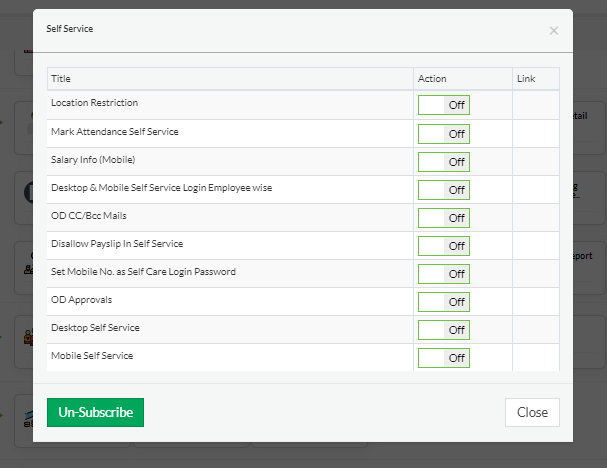Viewport: 607px width, 468px height.
Task: Click the Close button in dialog footer
Action: click(532, 412)
